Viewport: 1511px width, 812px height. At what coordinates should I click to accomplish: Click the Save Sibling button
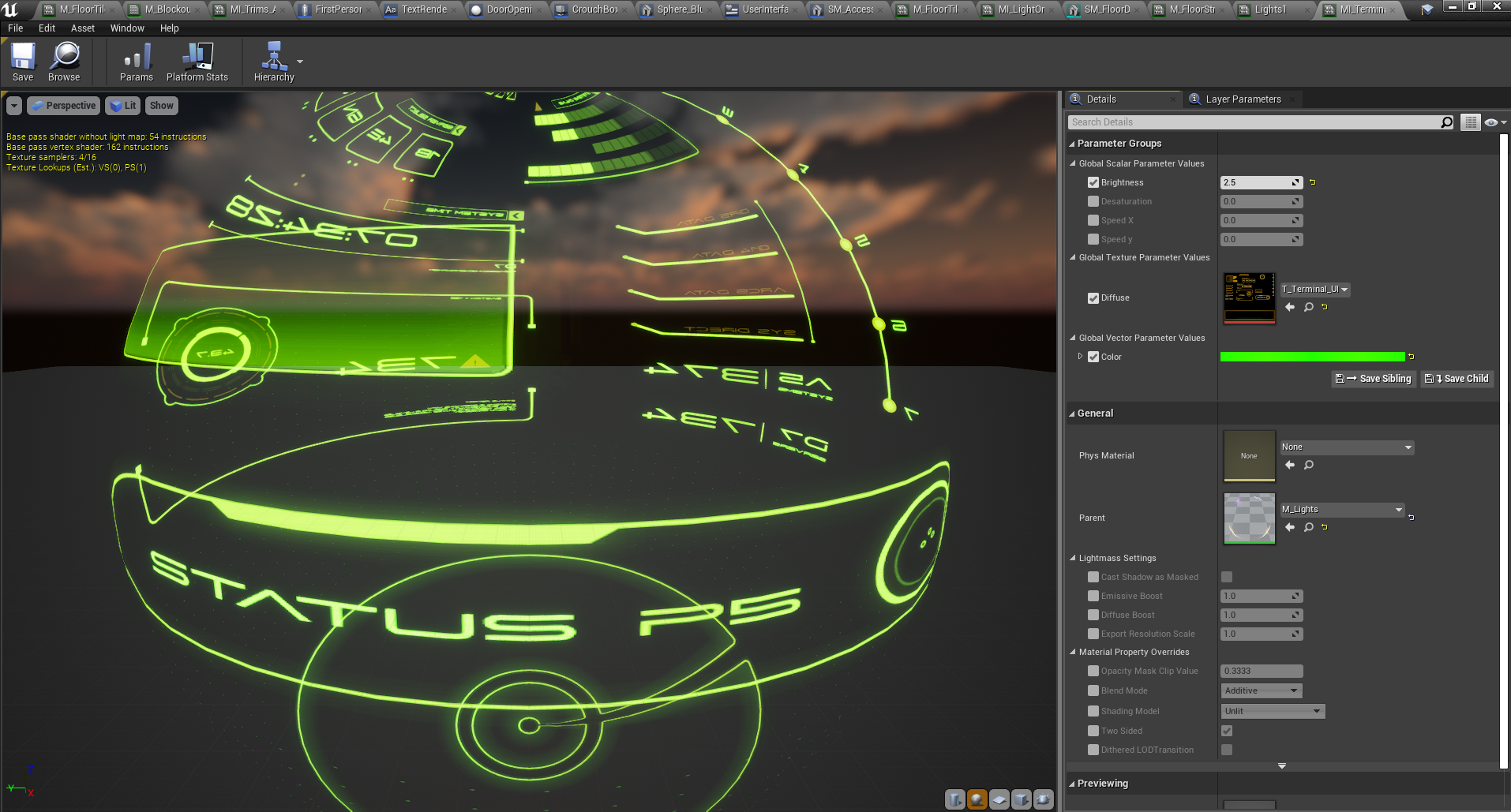pyautogui.click(x=1374, y=379)
